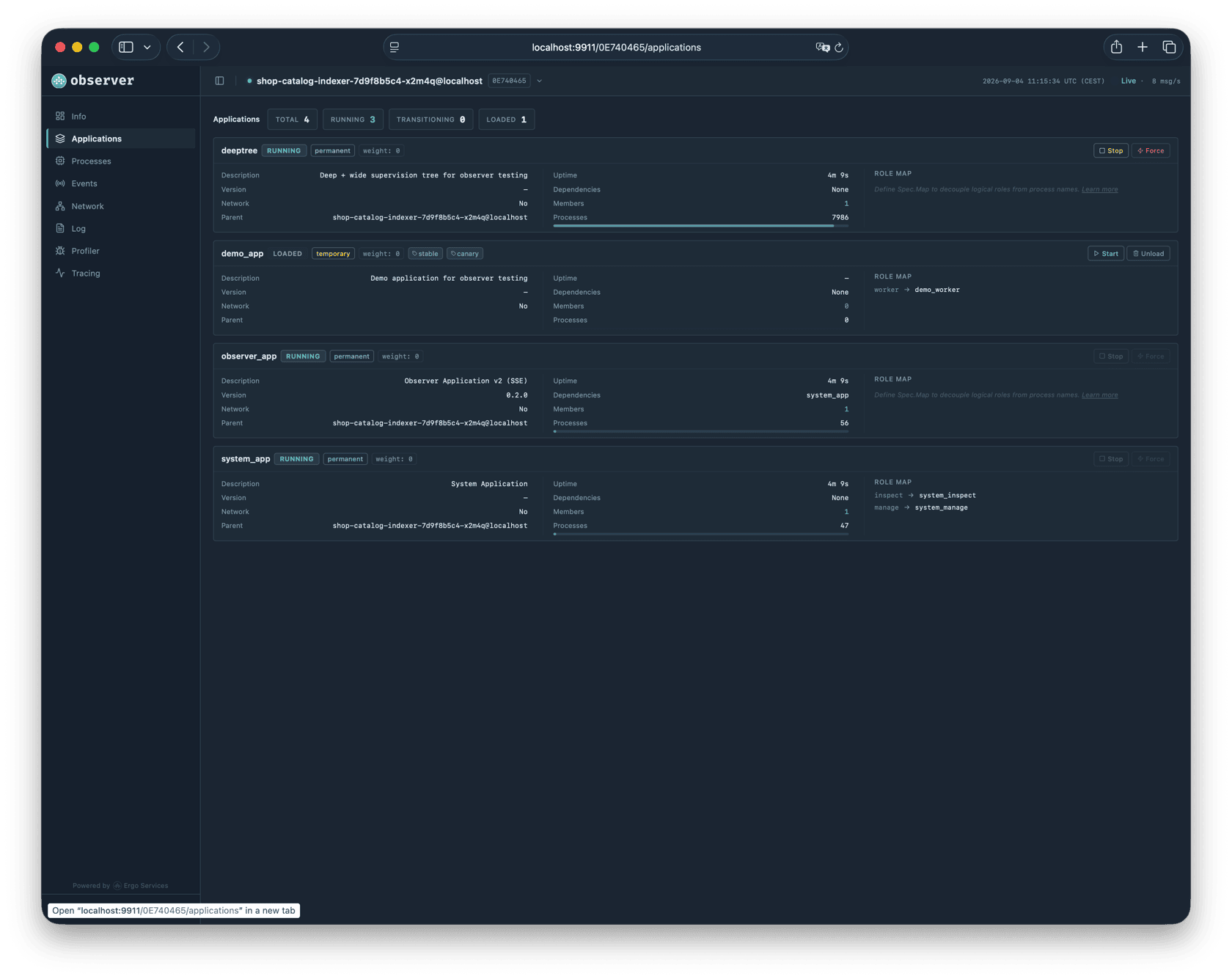
Task: Open Safari sidebar options dropdown chevron
Action: (x=147, y=47)
